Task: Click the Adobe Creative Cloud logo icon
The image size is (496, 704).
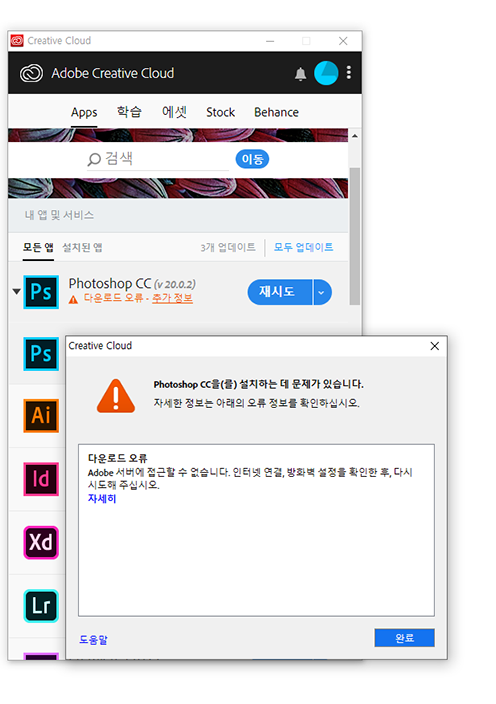Action: (x=31, y=73)
